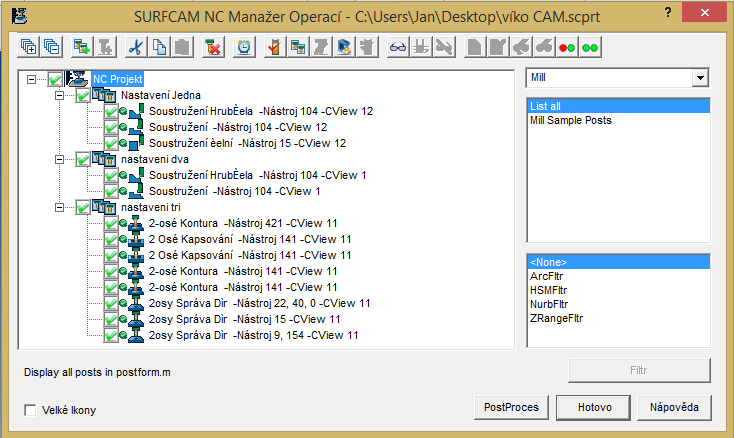Click setup icon beside nastaveni dva

pos(104,159)
